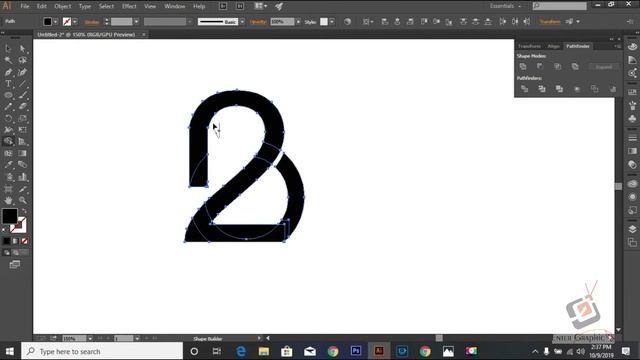Open opacity value dropdown

[298, 22]
